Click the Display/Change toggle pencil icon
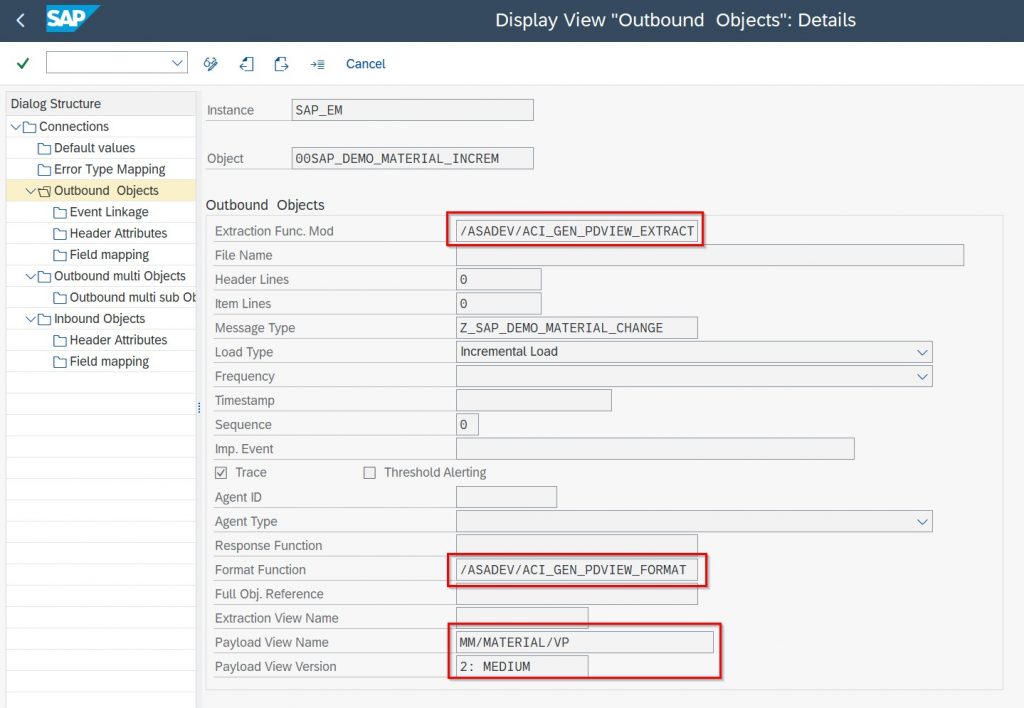The height and width of the screenshot is (708, 1024). [211, 64]
